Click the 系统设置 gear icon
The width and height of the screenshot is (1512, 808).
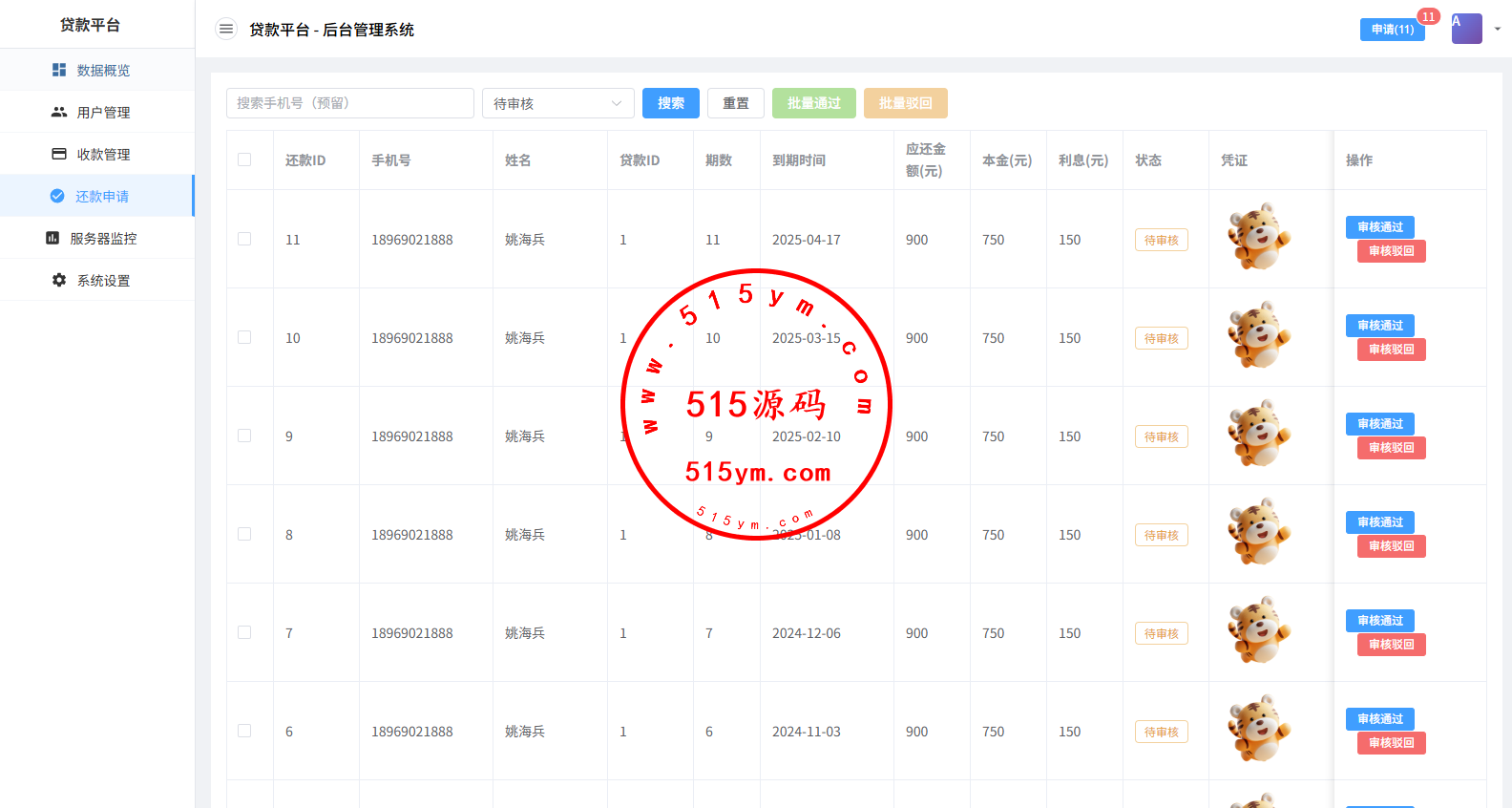point(59,280)
